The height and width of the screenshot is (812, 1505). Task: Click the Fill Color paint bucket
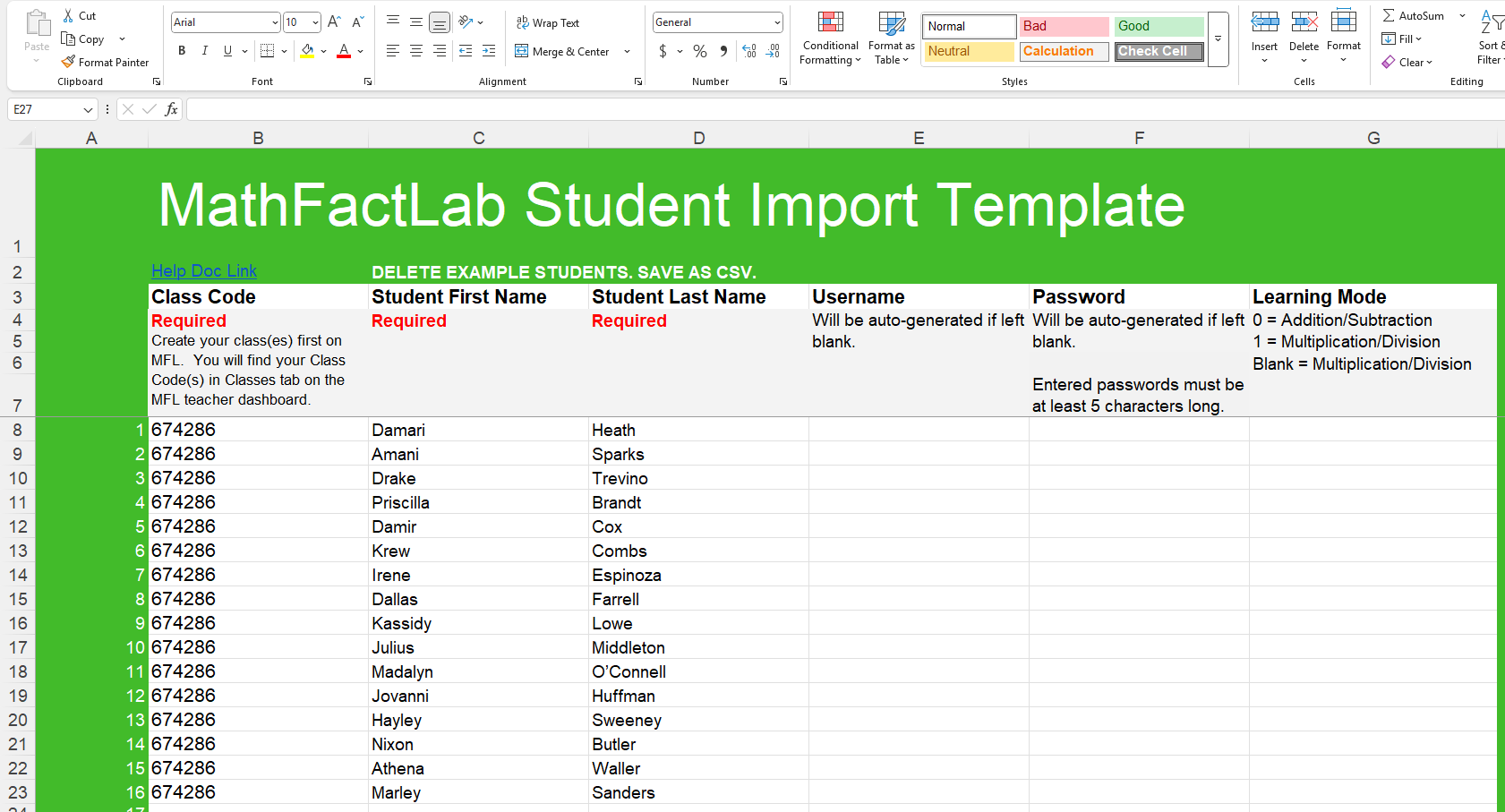click(307, 51)
